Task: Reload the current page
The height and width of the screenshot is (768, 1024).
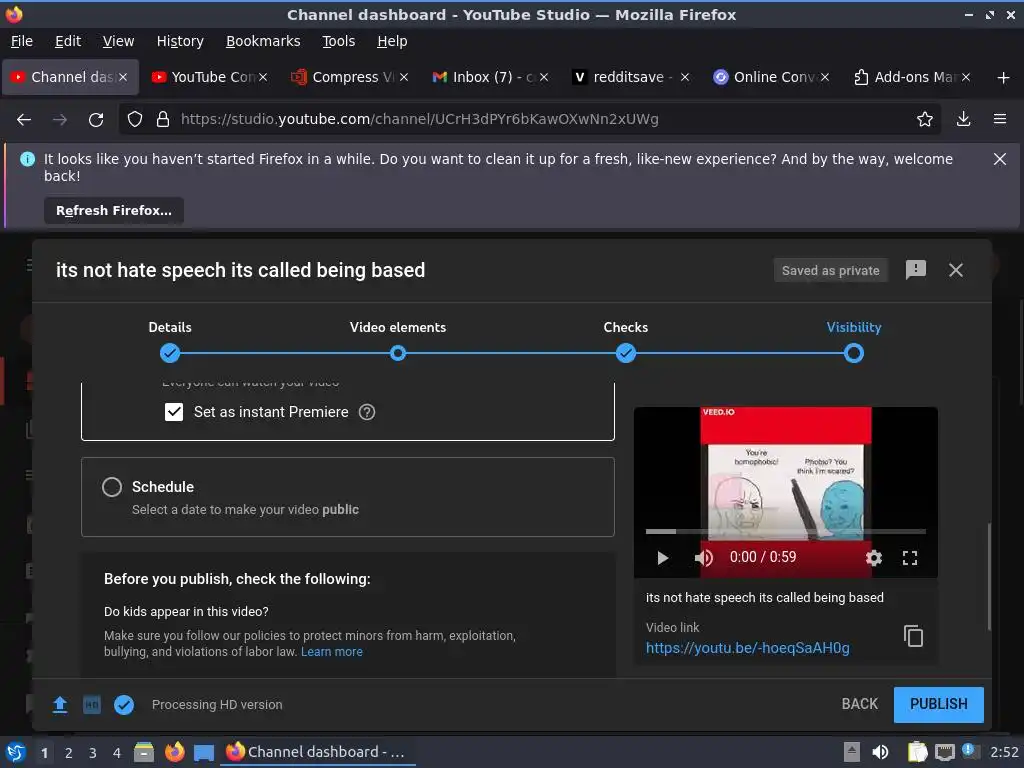Action: click(x=96, y=120)
